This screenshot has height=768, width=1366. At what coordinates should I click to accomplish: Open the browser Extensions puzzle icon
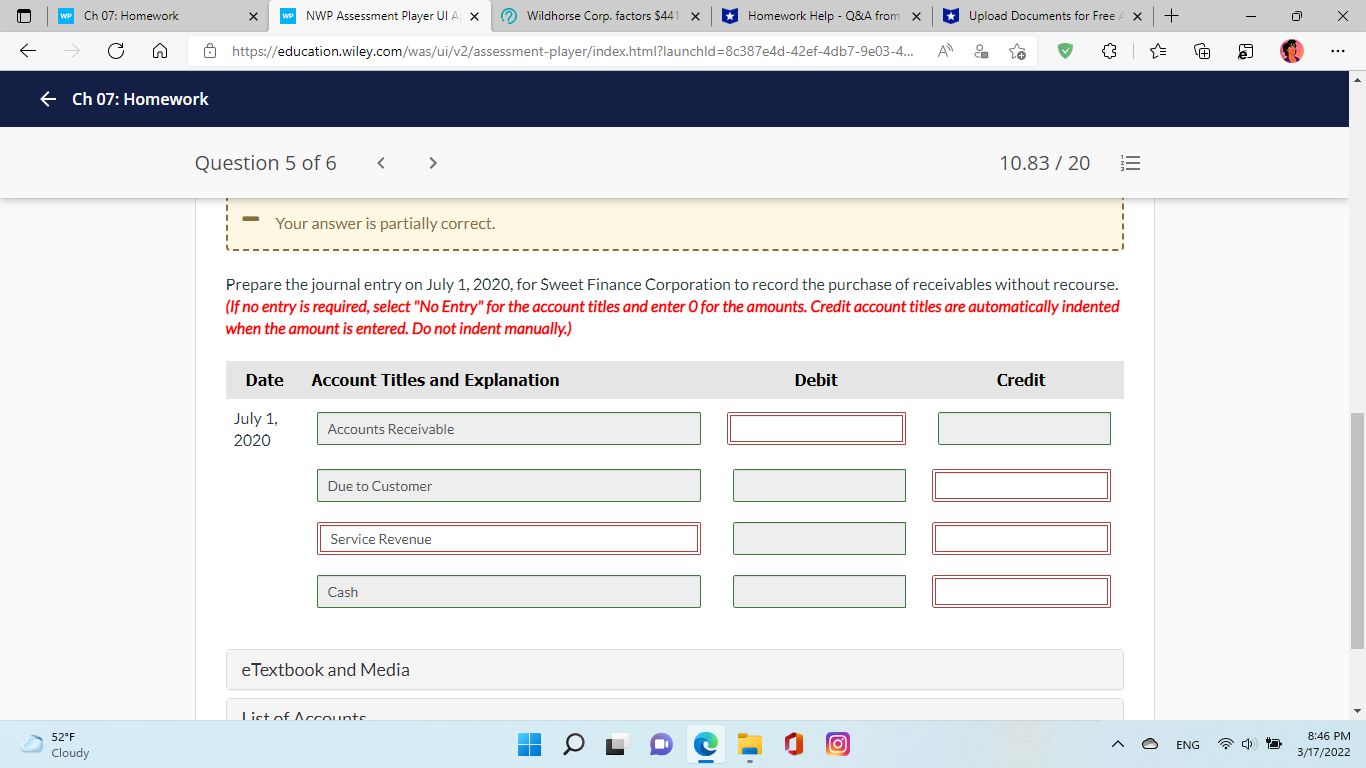(1110, 51)
